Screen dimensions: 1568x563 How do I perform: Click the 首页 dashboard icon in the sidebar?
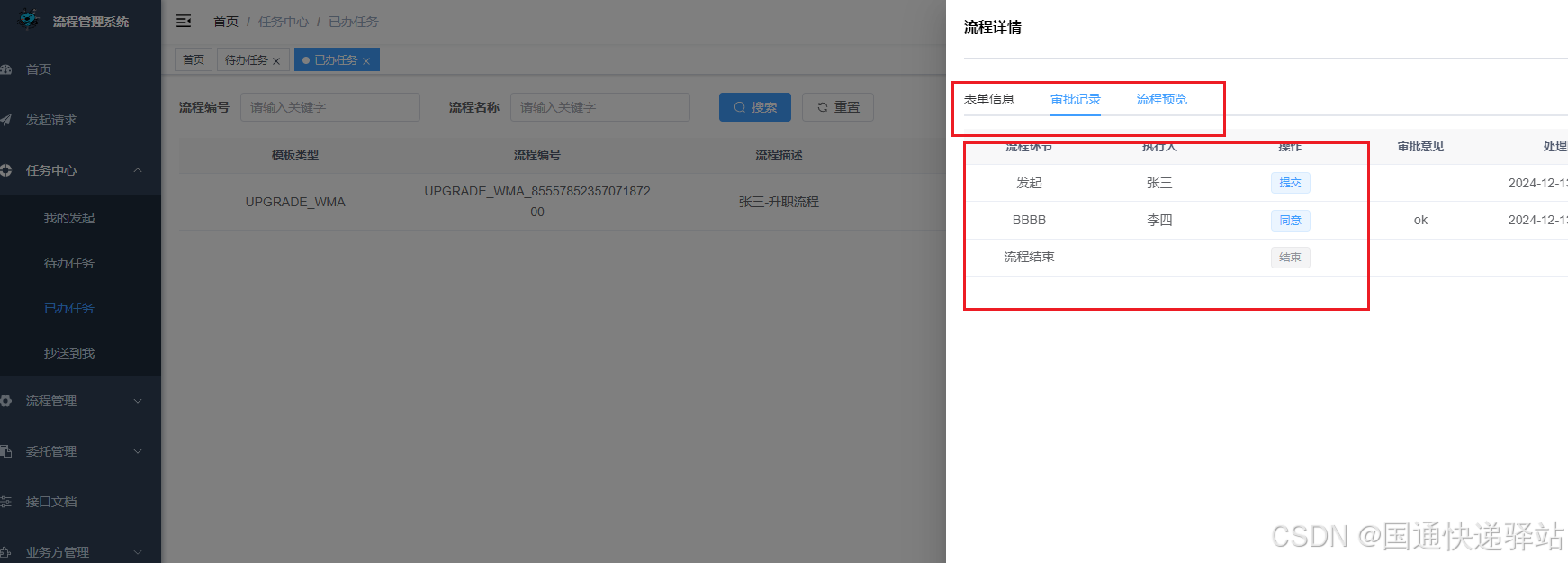(6, 69)
